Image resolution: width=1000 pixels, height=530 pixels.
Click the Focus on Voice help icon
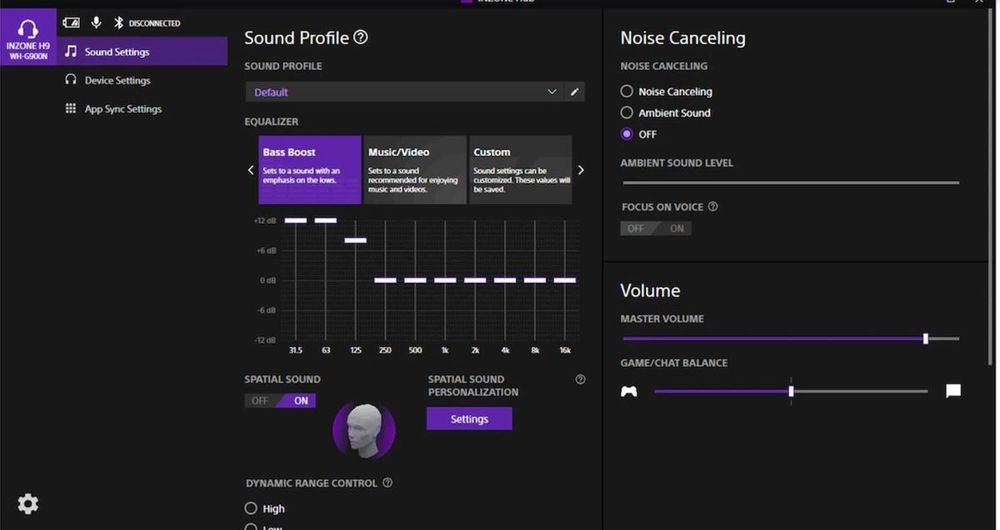[713, 207]
